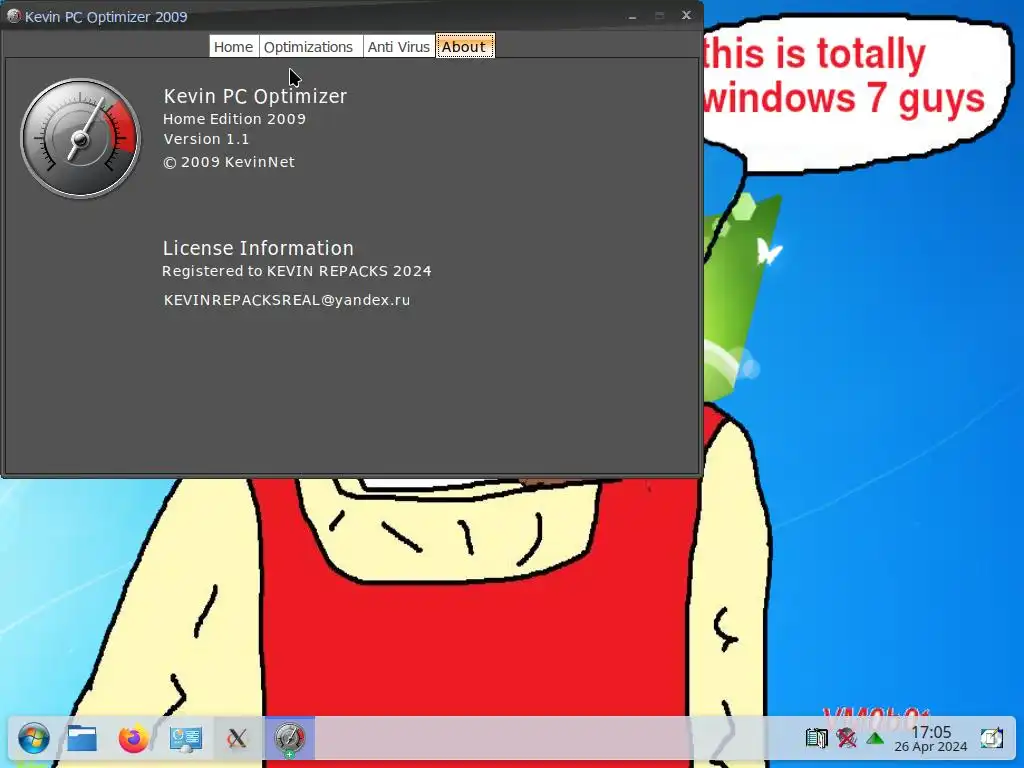Image resolution: width=1024 pixels, height=768 pixels.
Task: Launch Firefox from the taskbar
Action: (x=133, y=739)
